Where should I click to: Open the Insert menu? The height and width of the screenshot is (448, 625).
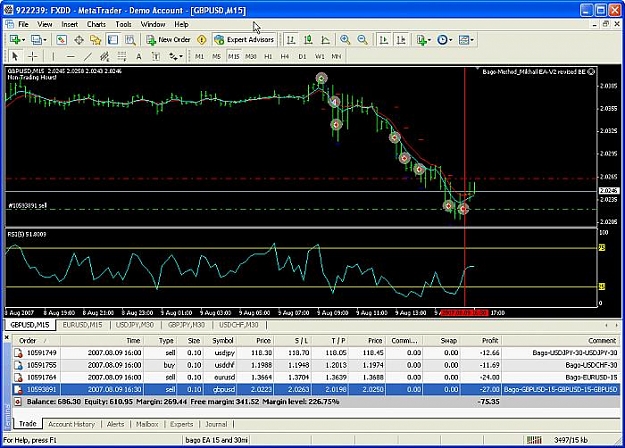(70, 24)
